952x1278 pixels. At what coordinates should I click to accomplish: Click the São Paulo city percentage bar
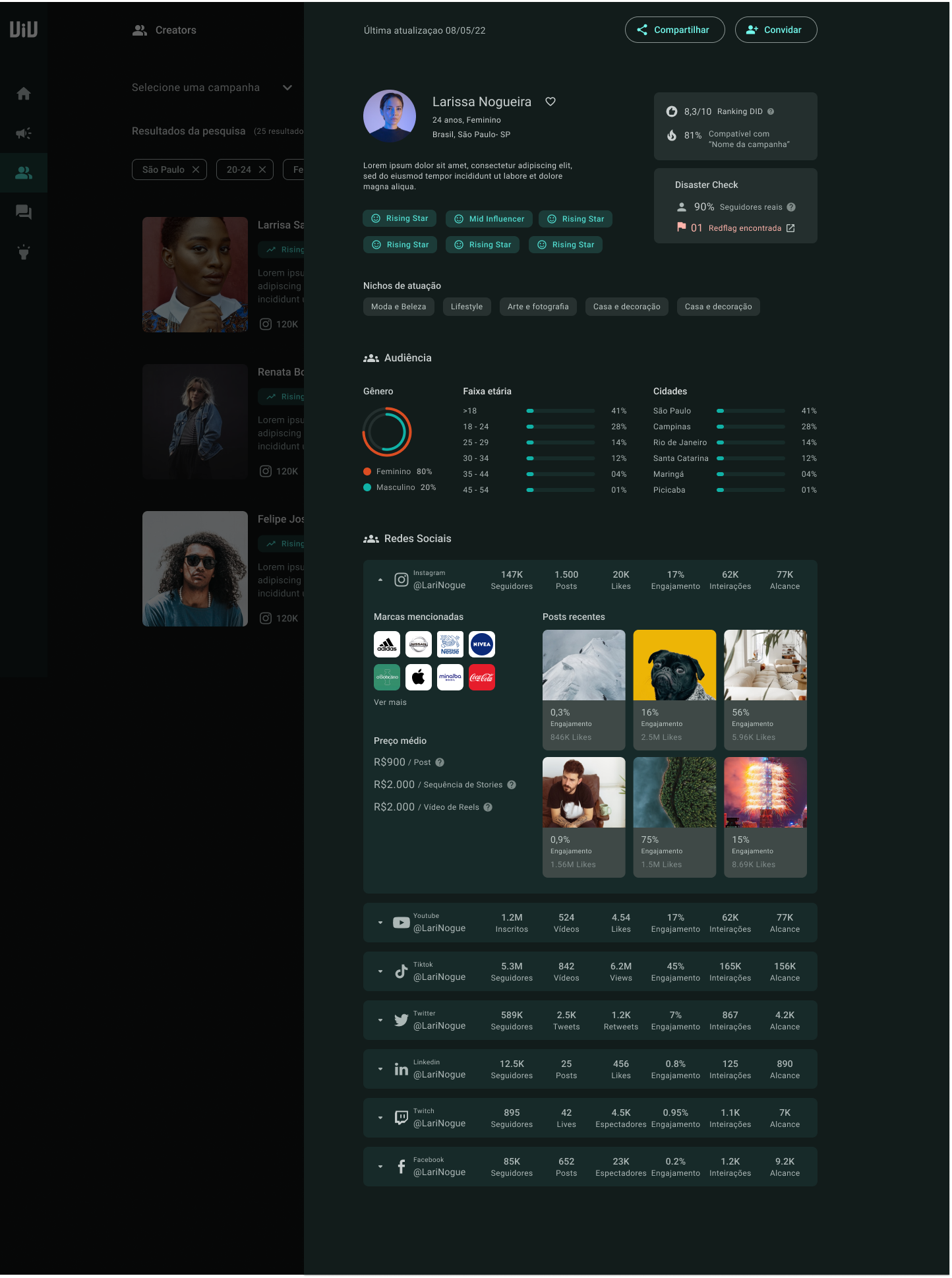tap(751, 411)
